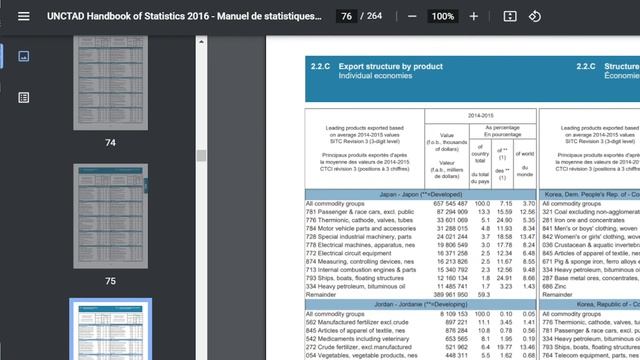The image size is (640, 360).
Task: Click the fit to page icon
Action: [510, 16]
